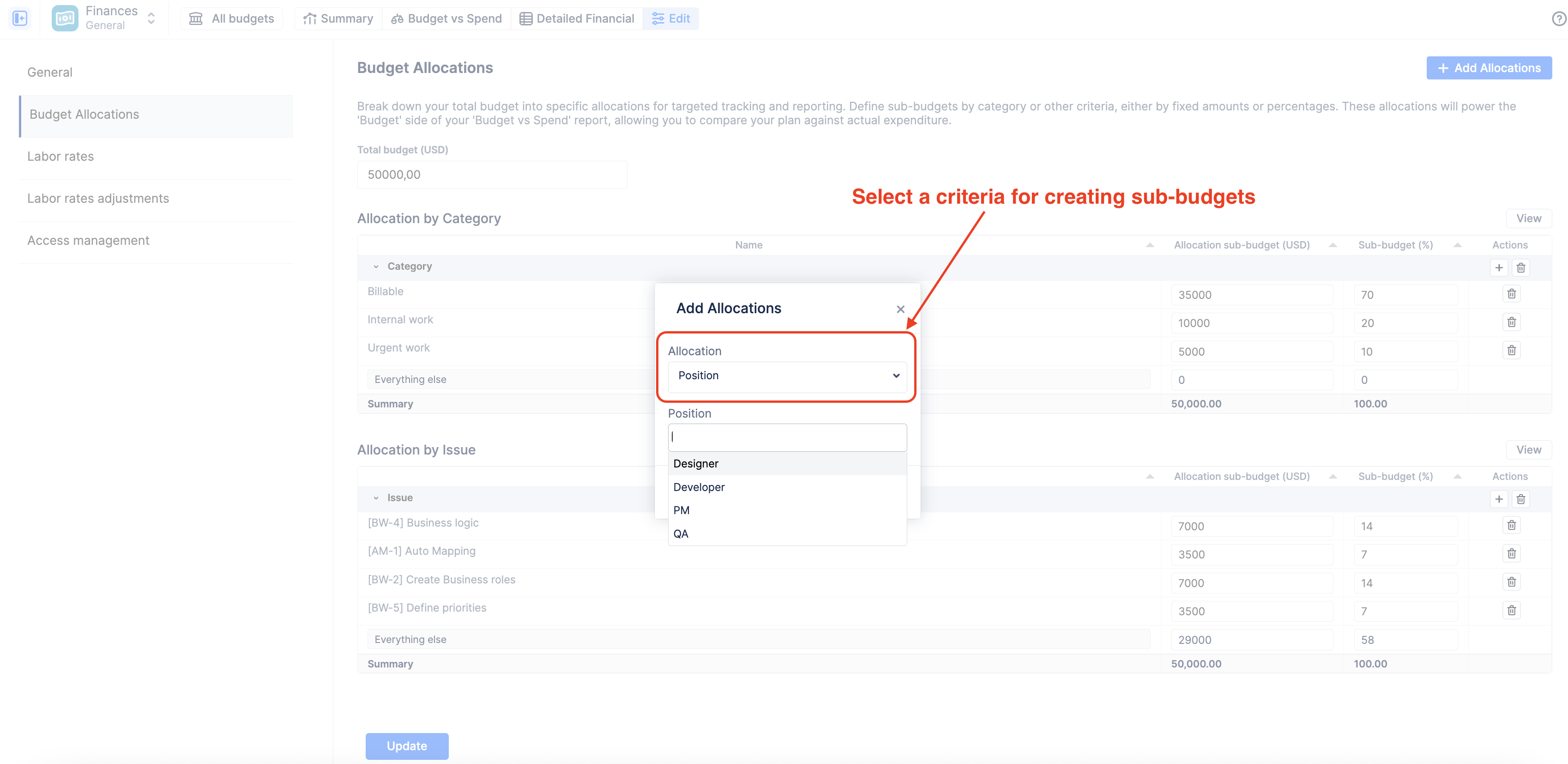The image size is (1568, 764).
Task: Close the Add Allocations dialog
Action: click(x=900, y=309)
